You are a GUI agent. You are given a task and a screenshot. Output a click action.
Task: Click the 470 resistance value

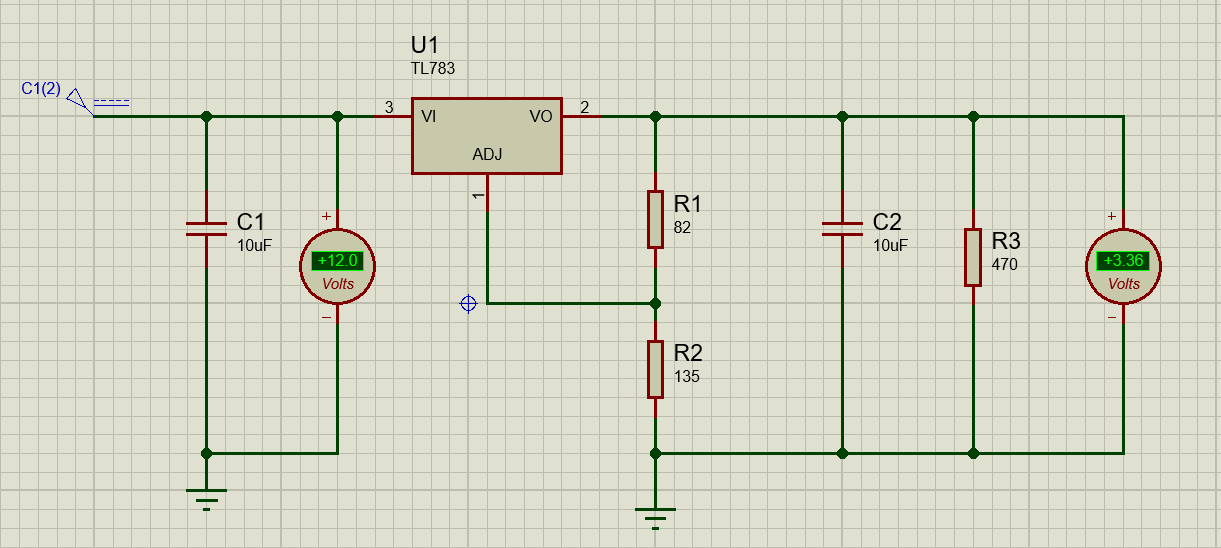(x=1004, y=265)
